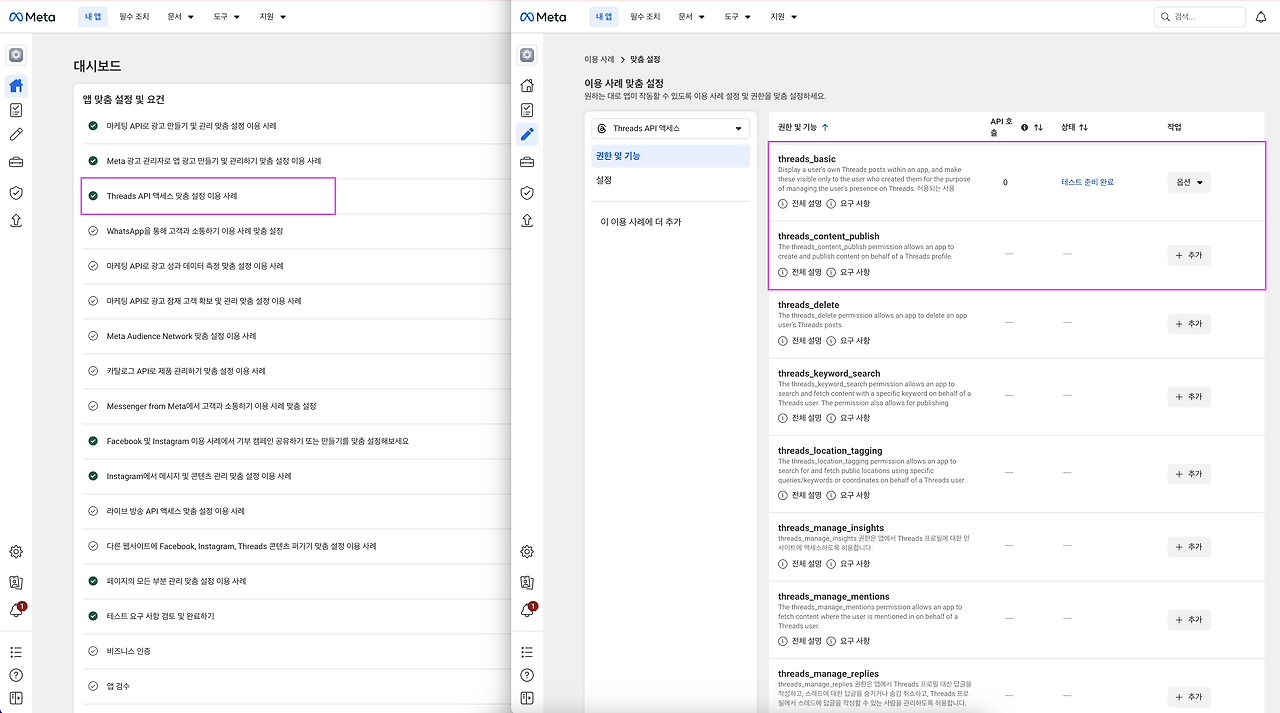Select 필수 조치 tab in left window
1280x713 pixels.
point(133,17)
